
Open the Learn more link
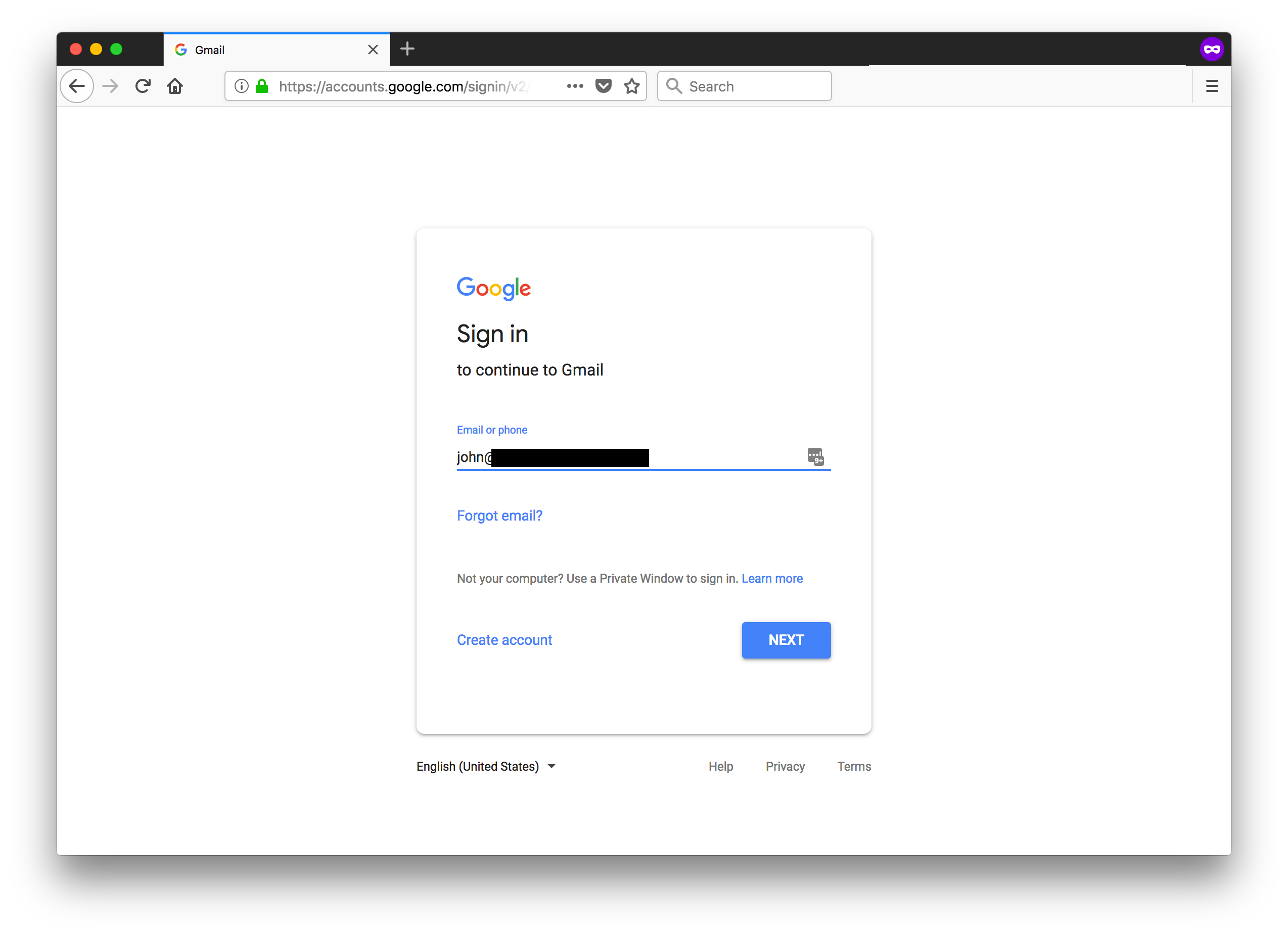point(772,578)
